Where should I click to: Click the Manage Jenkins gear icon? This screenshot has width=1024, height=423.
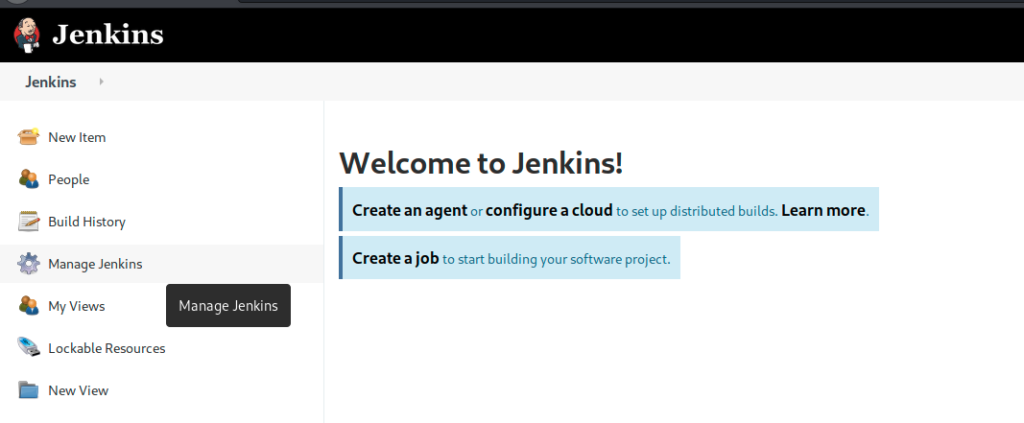coord(28,264)
